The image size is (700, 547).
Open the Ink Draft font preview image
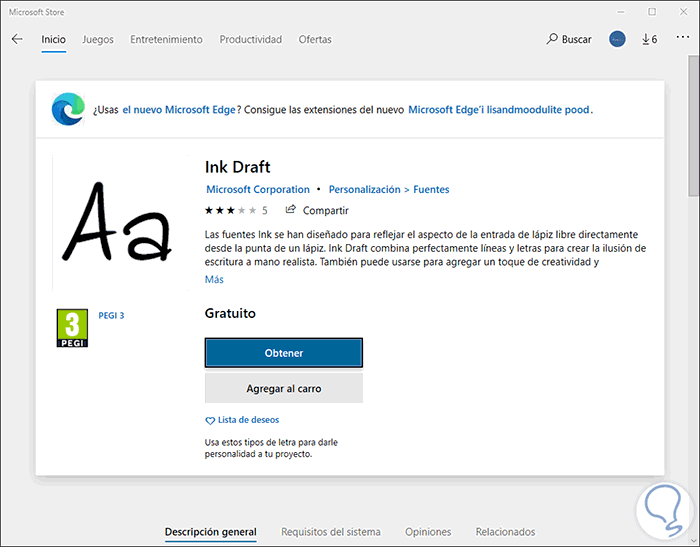pyautogui.click(x=120, y=222)
